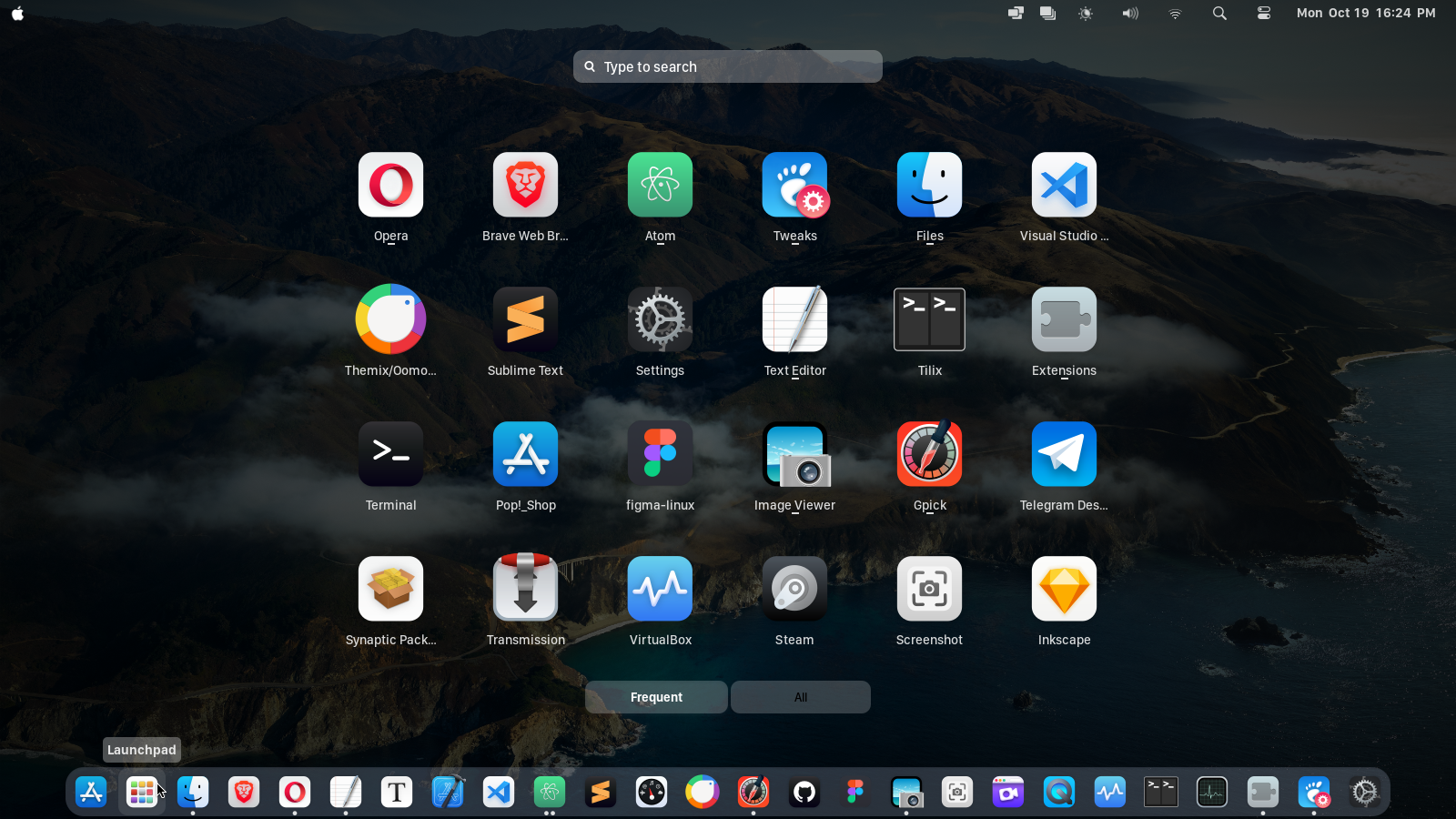1456x819 pixels.
Task: Launch Brave Web Browser from the grid
Action: pyautogui.click(x=525, y=185)
